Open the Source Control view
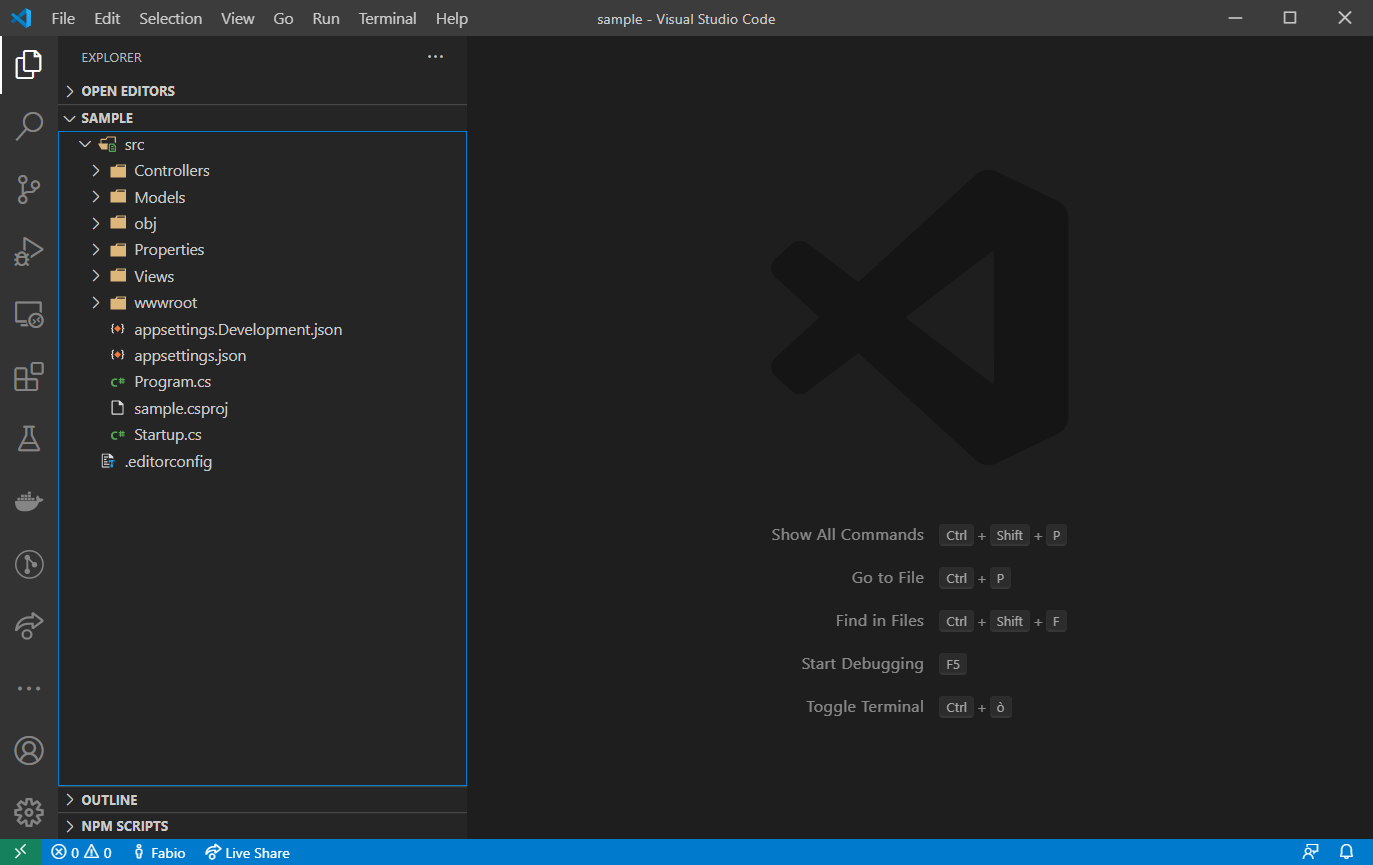The image size is (1373, 865). (29, 188)
